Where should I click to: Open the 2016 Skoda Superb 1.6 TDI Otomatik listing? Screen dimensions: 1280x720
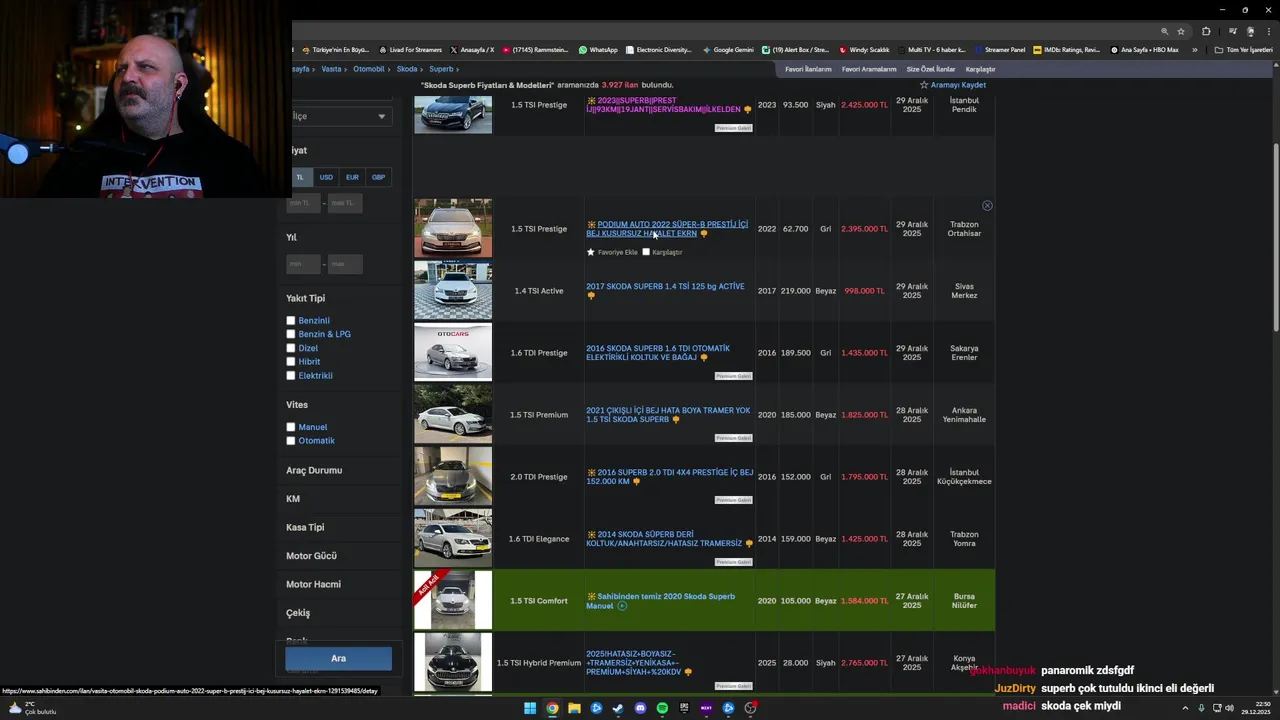[658, 352]
